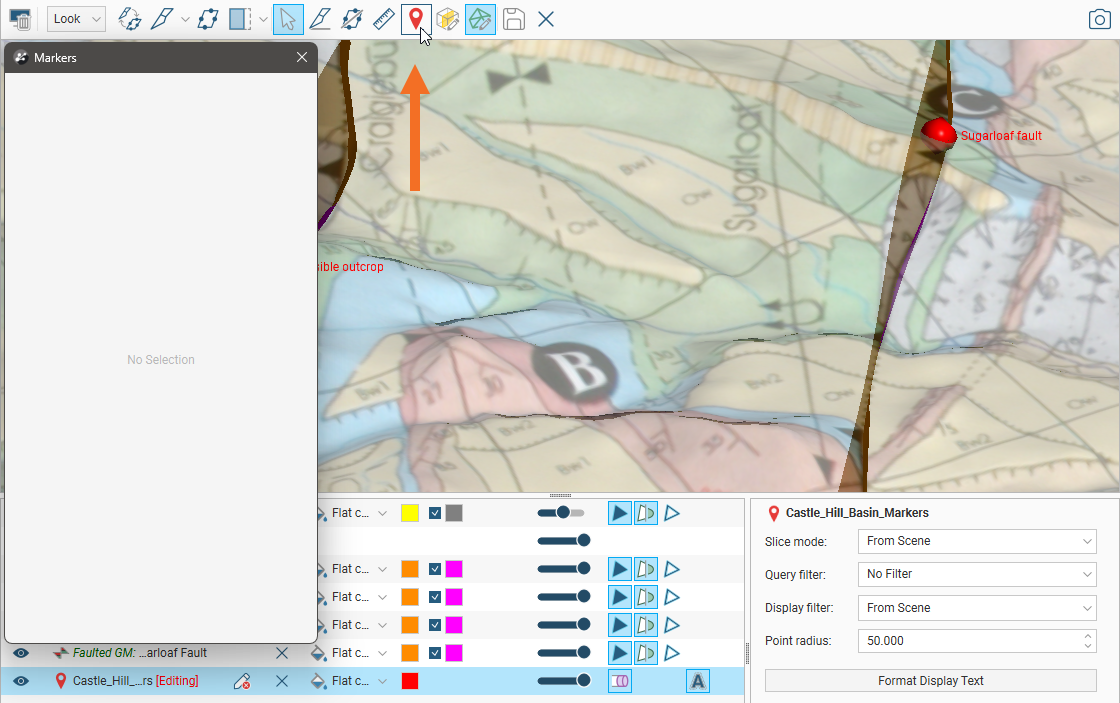Image resolution: width=1120 pixels, height=703 pixels.
Task: Open the Look dropdown
Action: pos(76,19)
